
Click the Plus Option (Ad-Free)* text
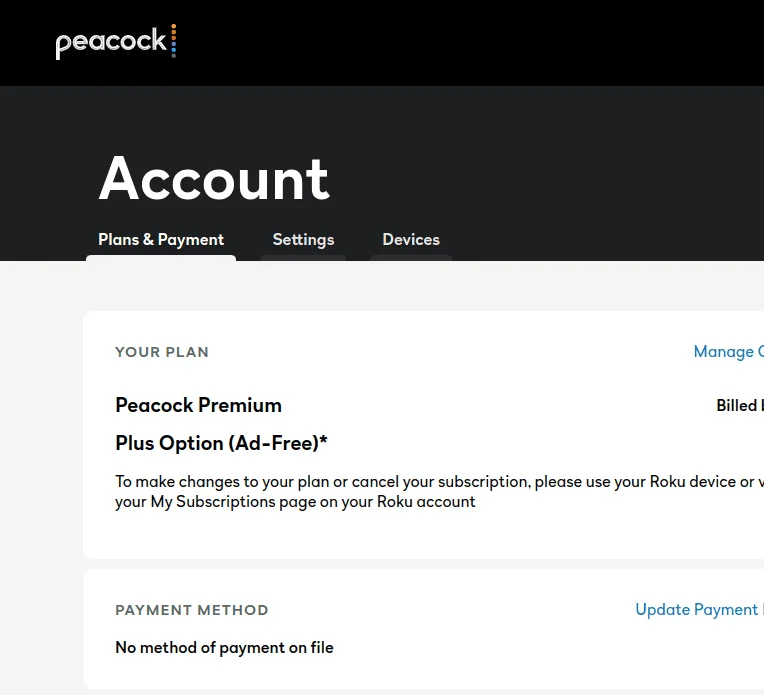(x=221, y=443)
